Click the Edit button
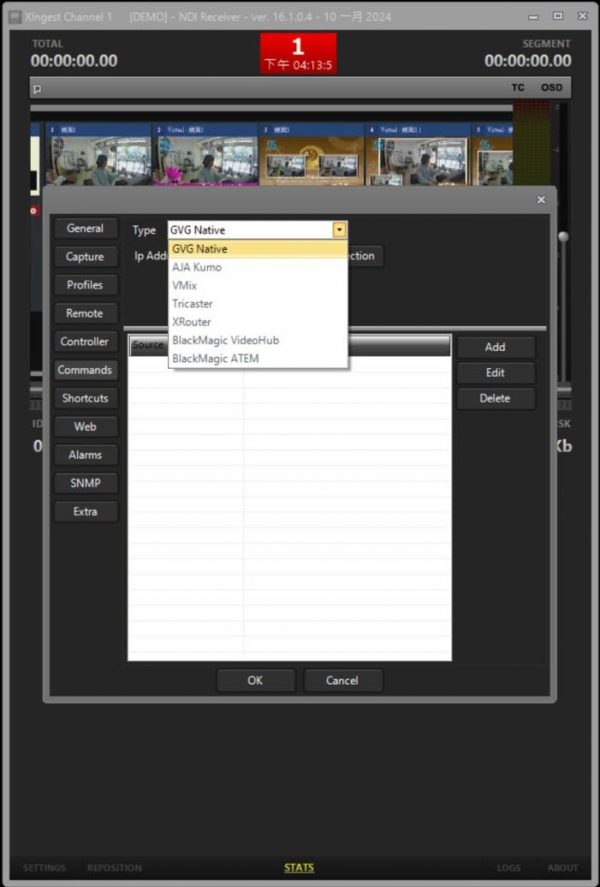This screenshot has width=600, height=887. (495, 373)
